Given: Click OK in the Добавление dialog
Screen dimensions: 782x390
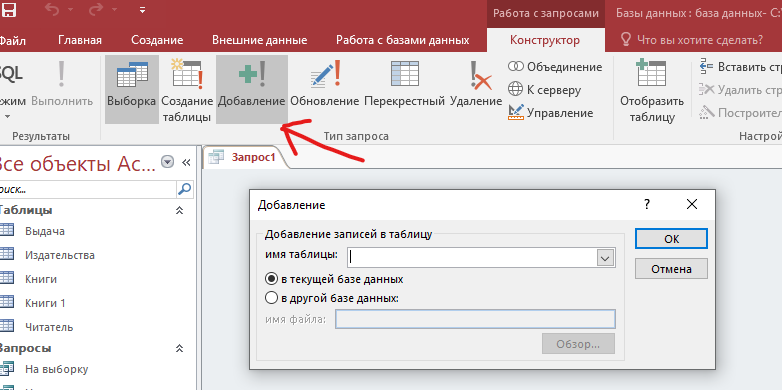Looking at the screenshot, I should click(x=671, y=239).
